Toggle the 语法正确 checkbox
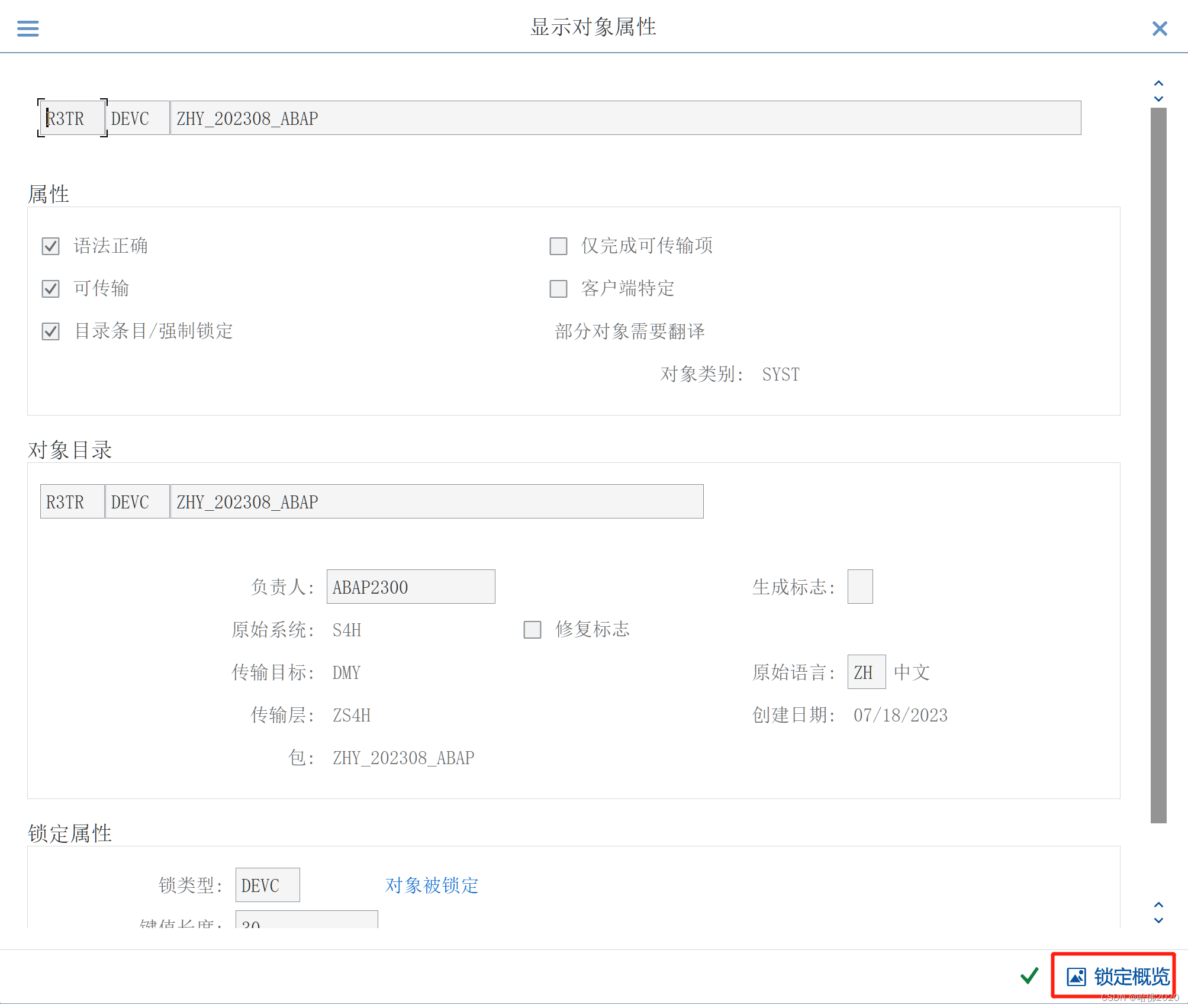The image size is (1188, 1008). [x=51, y=246]
